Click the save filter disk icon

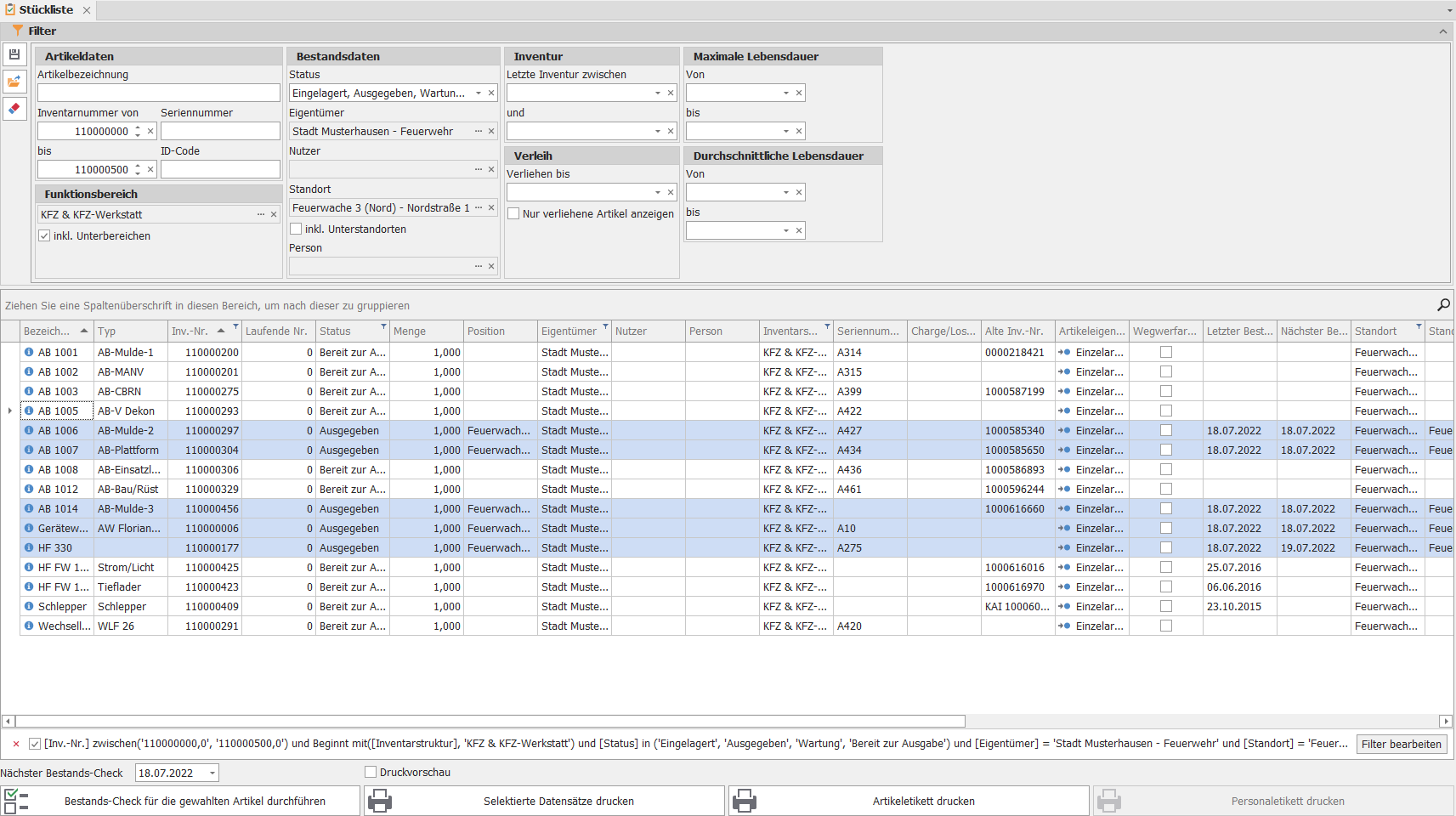[x=14, y=55]
